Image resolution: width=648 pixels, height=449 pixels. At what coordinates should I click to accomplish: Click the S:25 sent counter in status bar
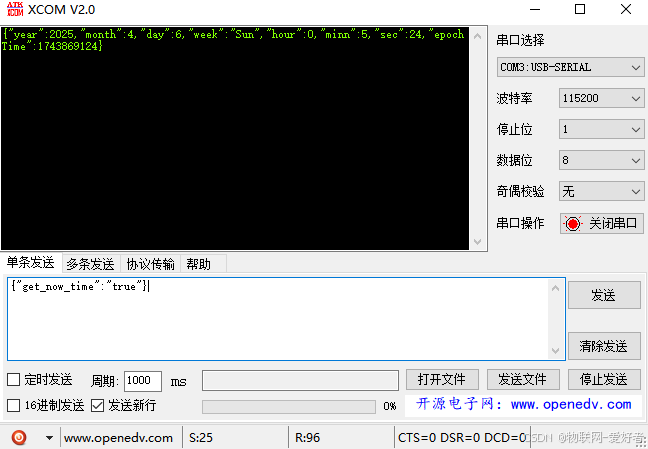click(x=201, y=437)
